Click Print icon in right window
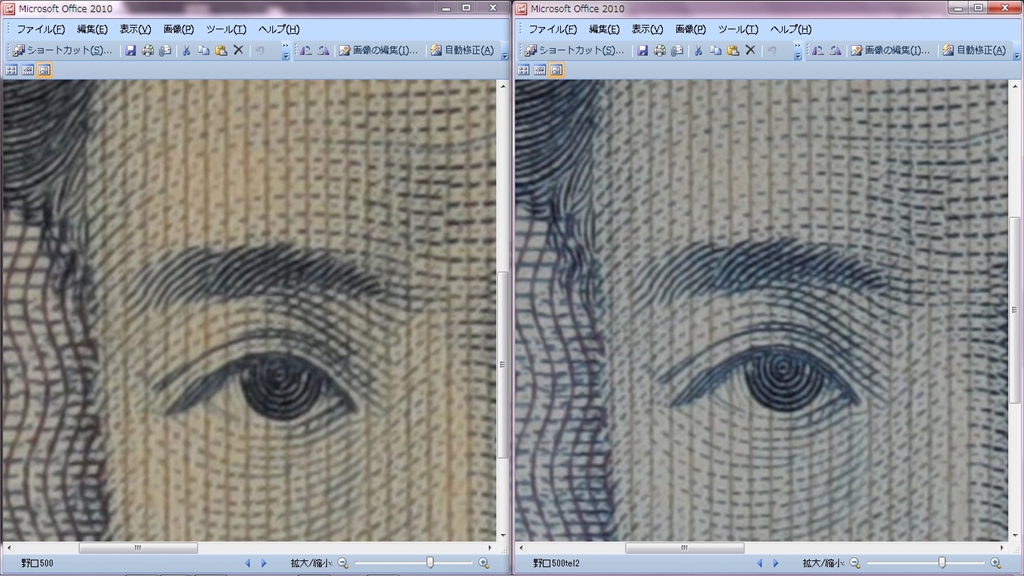 point(660,50)
